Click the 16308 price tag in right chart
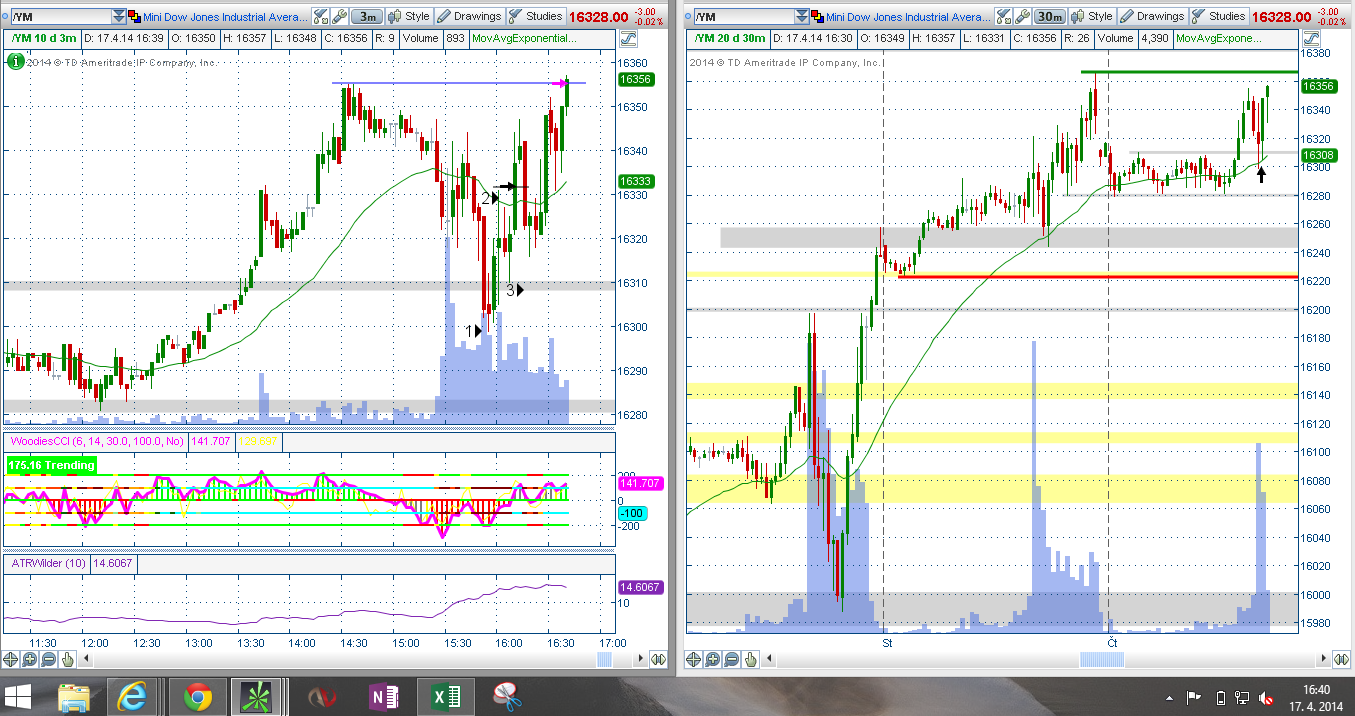The height and width of the screenshot is (716, 1355). tap(1318, 155)
